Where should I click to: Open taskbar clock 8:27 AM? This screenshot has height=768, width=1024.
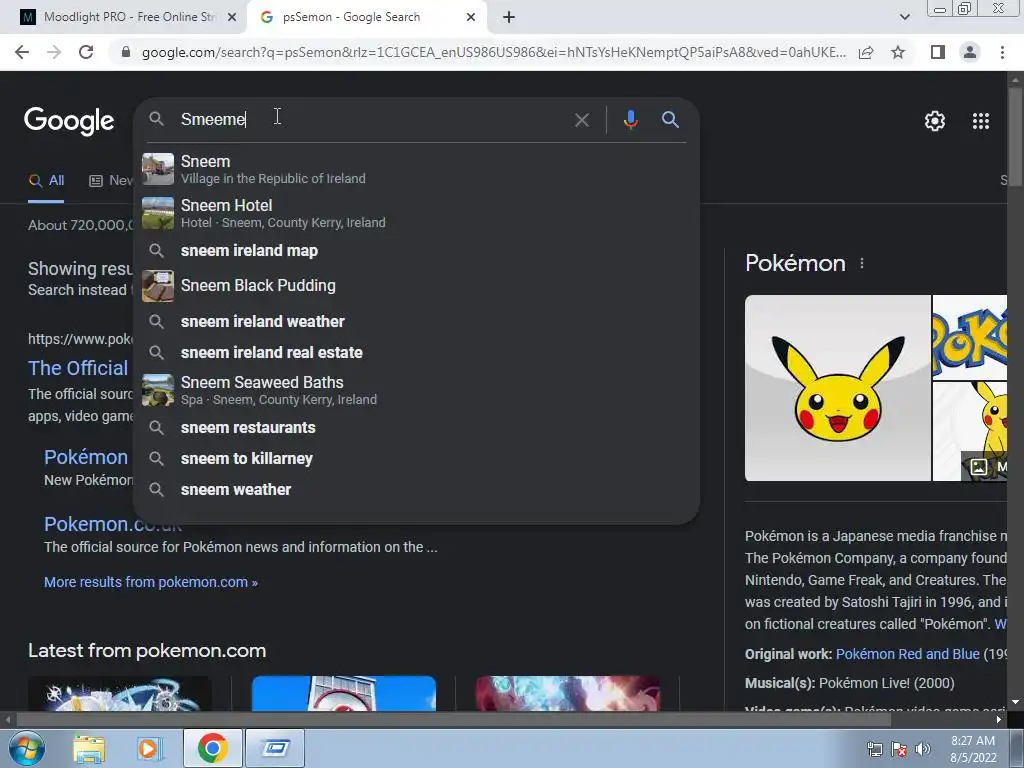973,749
